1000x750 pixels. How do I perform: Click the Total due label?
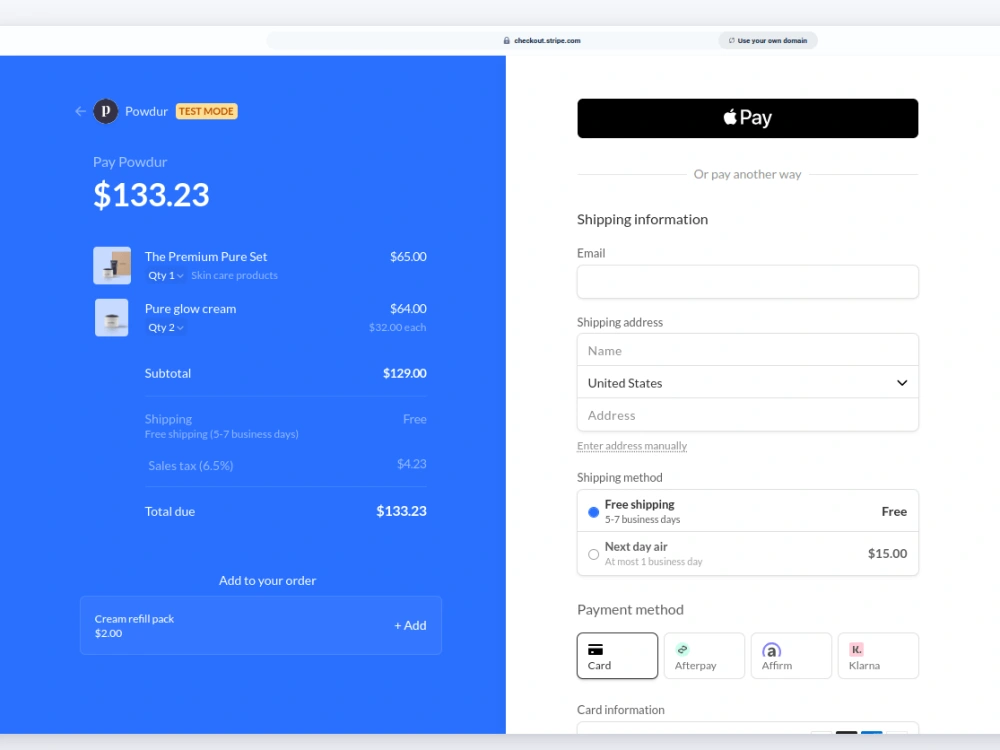[170, 511]
